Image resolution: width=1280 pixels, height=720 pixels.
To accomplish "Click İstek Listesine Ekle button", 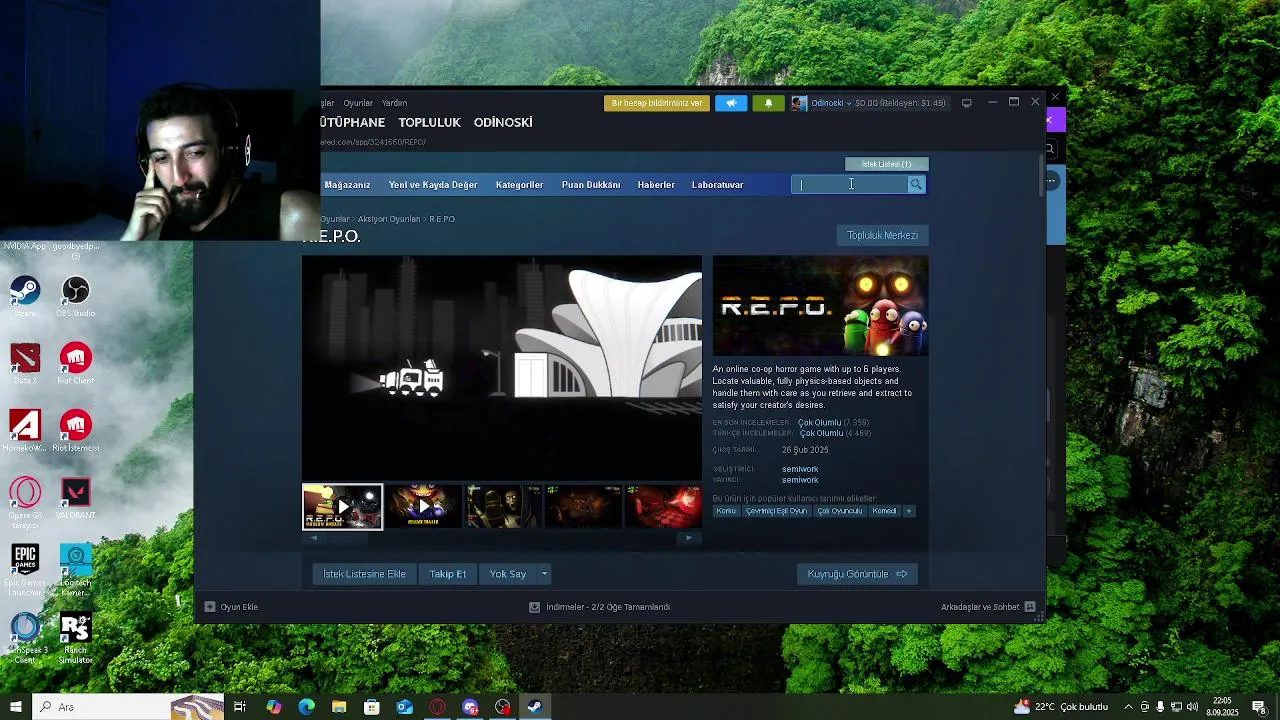I will (364, 574).
